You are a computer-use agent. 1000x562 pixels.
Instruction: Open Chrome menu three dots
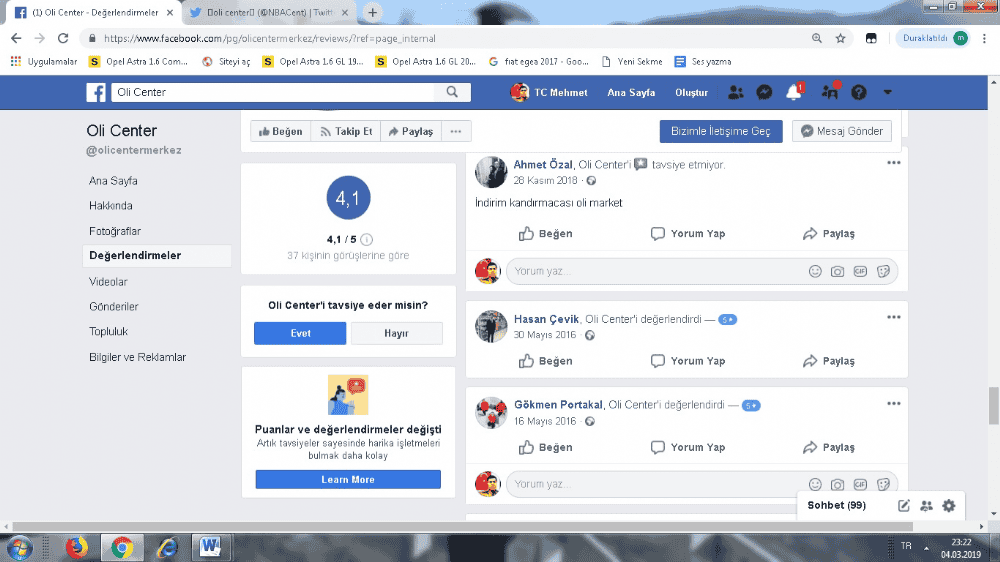tap(985, 38)
